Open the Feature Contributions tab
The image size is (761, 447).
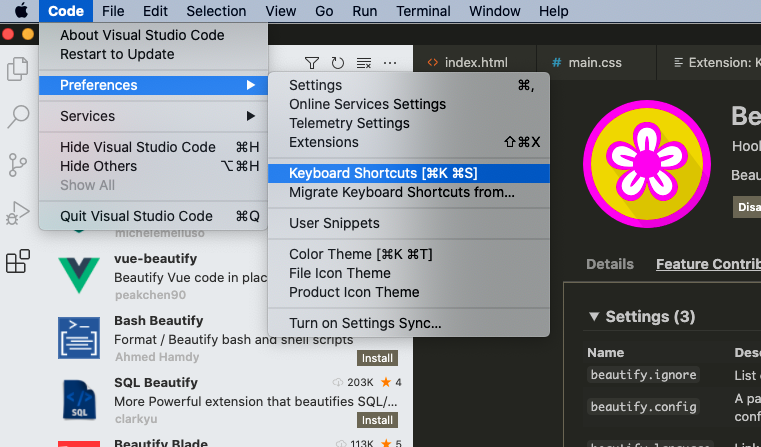coord(708,265)
